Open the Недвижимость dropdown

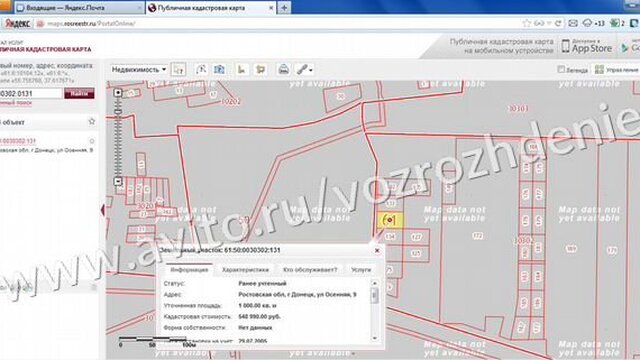coord(139,69)
